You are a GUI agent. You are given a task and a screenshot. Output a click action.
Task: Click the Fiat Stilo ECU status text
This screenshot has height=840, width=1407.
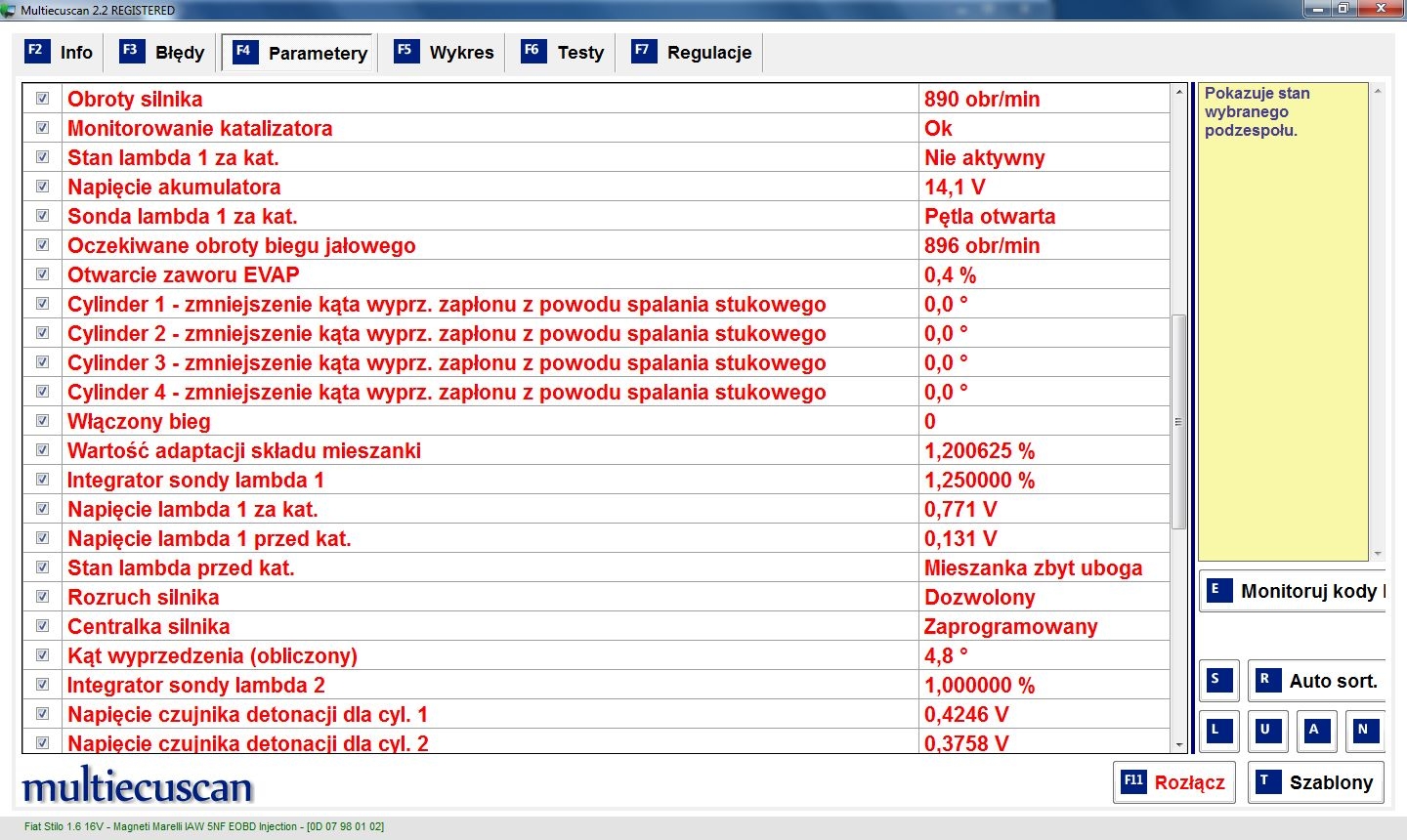204,826
